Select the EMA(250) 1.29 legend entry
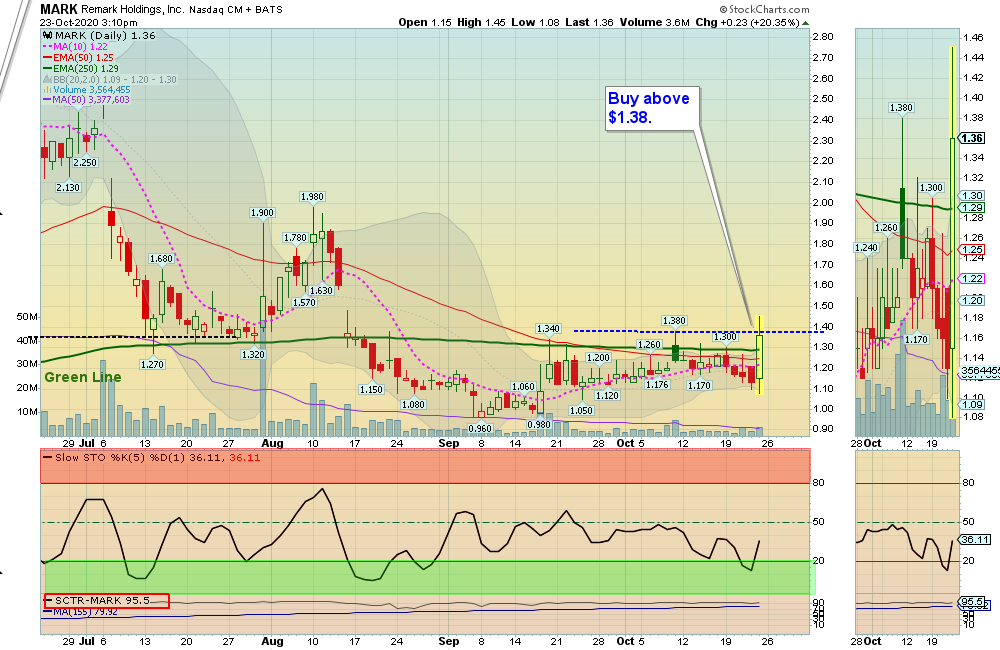Viewport: 1000px width, 650px height. pos(81,68)
